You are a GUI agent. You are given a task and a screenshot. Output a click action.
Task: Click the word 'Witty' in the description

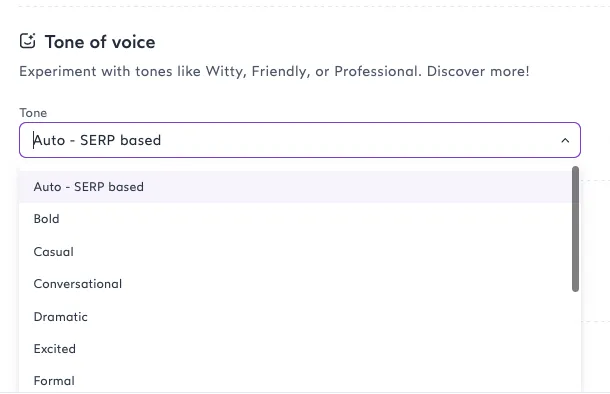tap(224, 72)
